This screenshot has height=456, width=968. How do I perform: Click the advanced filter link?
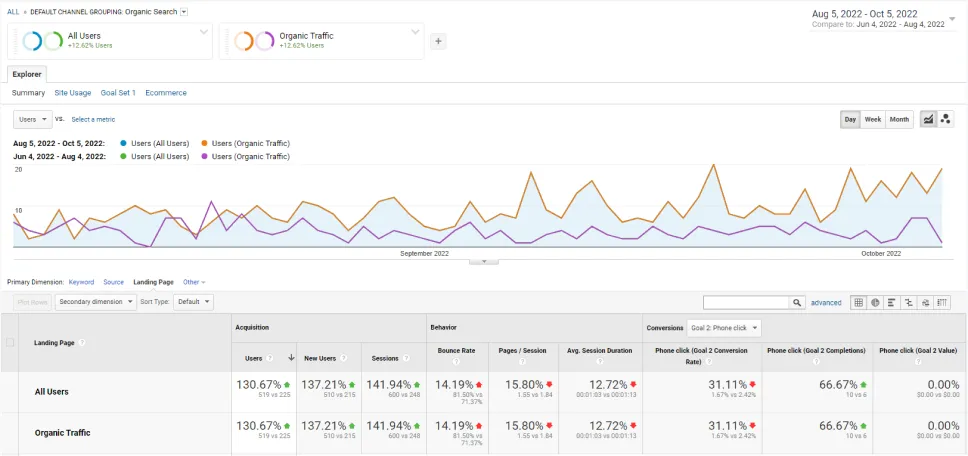click(x=826, y=303)
